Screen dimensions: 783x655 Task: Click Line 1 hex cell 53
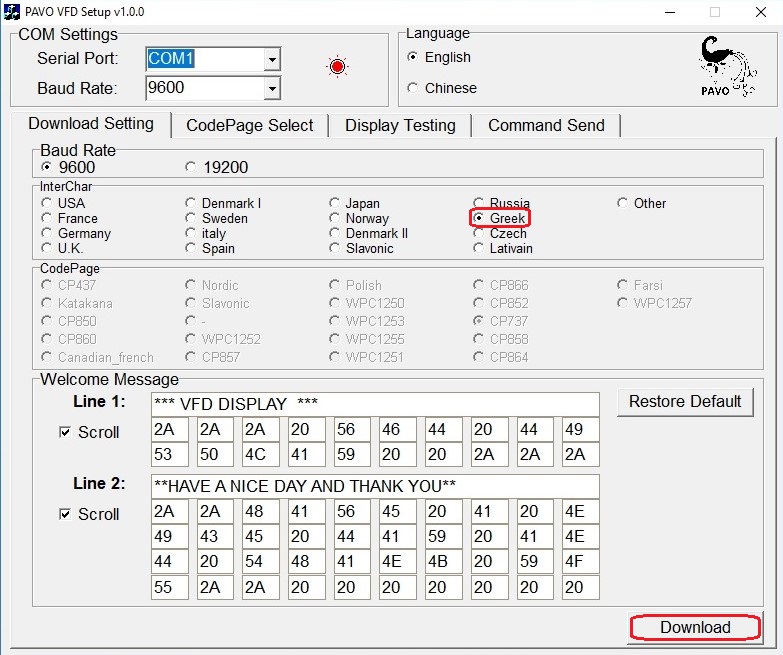click(170, 454)
